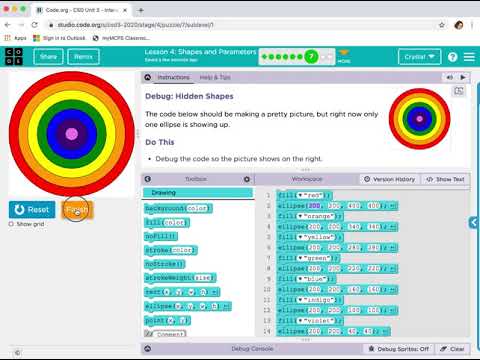This screenshot has width=480, height=360.
Task: Toggle the Show grid checkbox
Action: coord(11,224)
